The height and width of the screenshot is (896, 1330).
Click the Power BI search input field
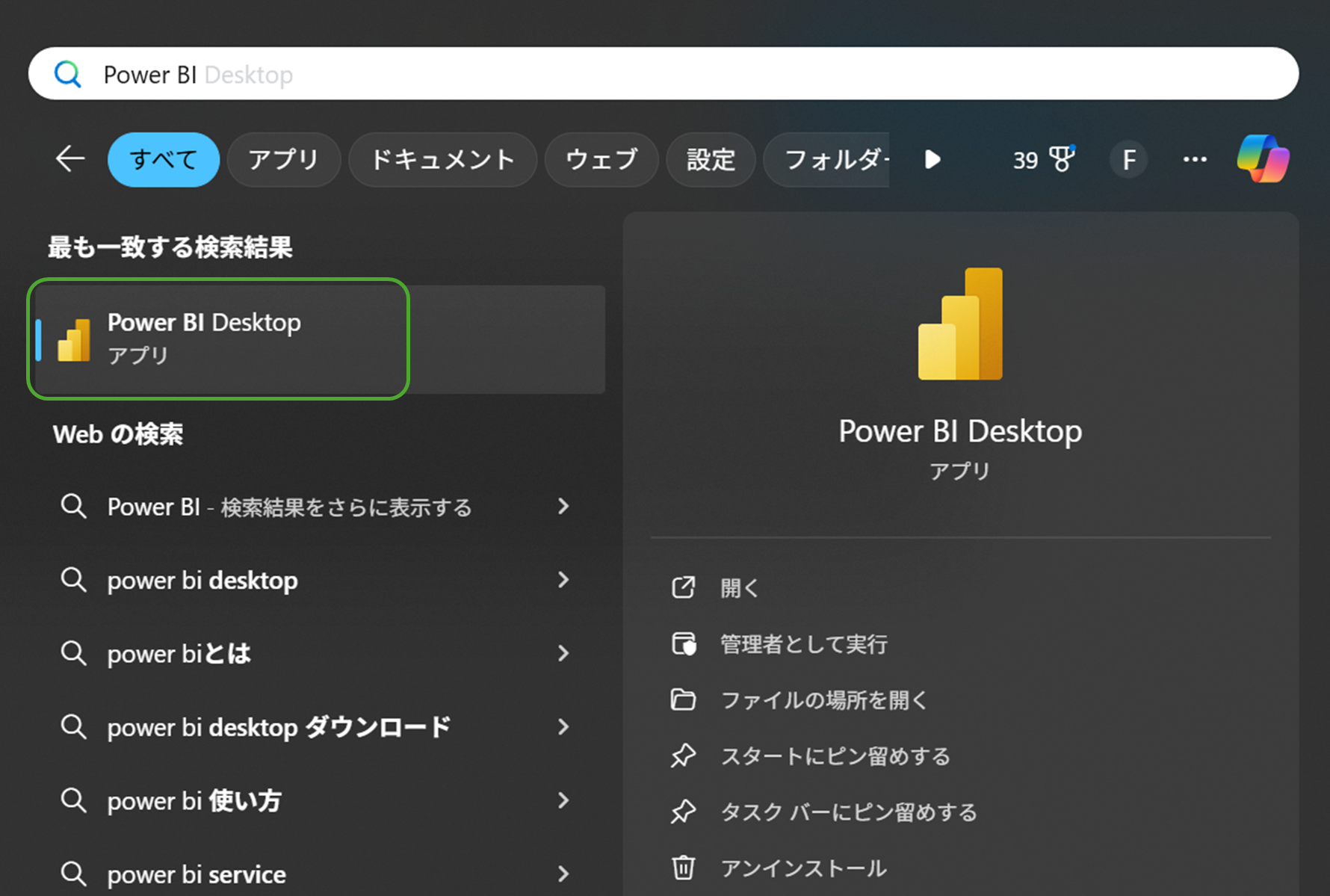(672, 75)
